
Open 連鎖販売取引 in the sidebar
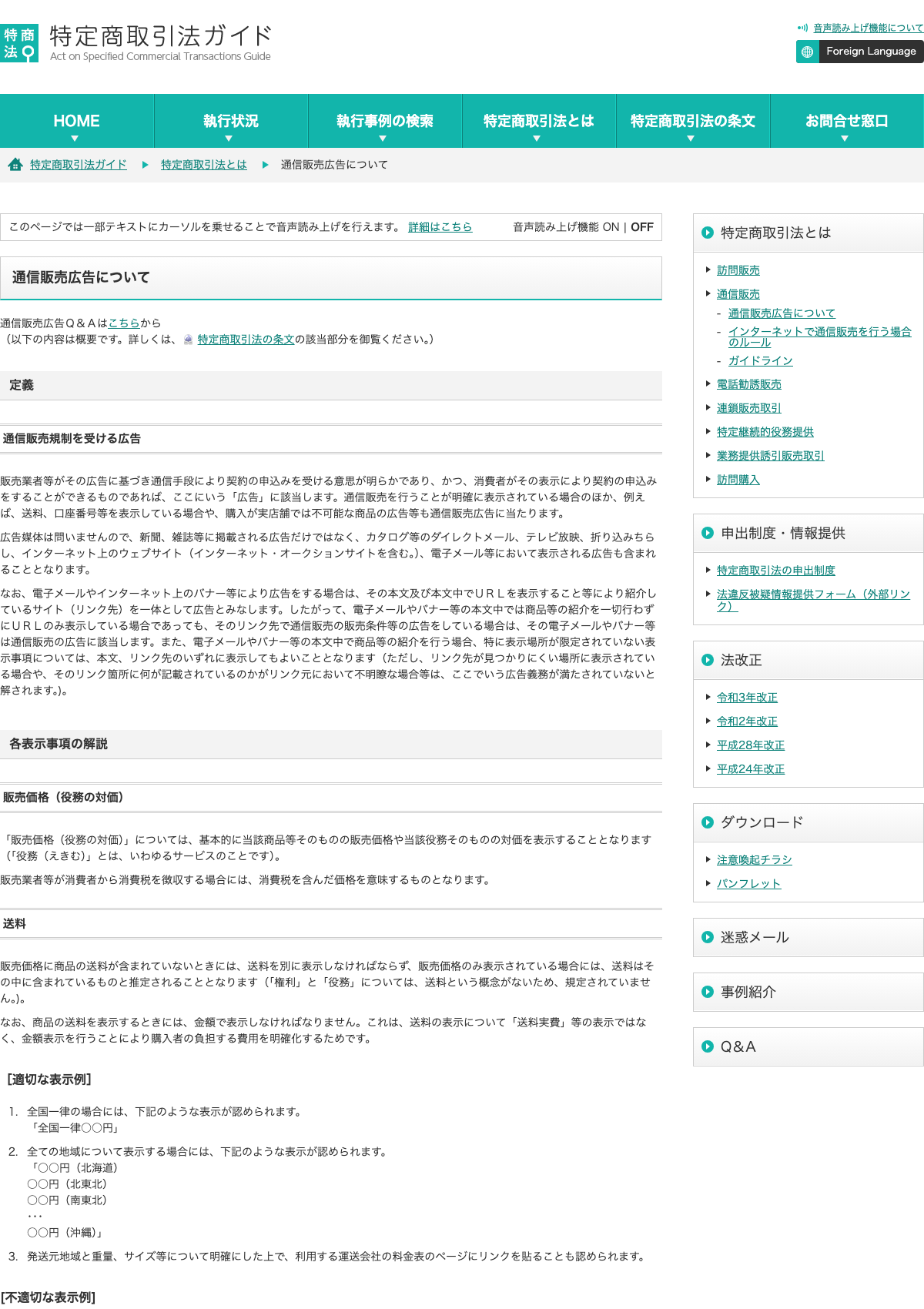pos(749,408)
